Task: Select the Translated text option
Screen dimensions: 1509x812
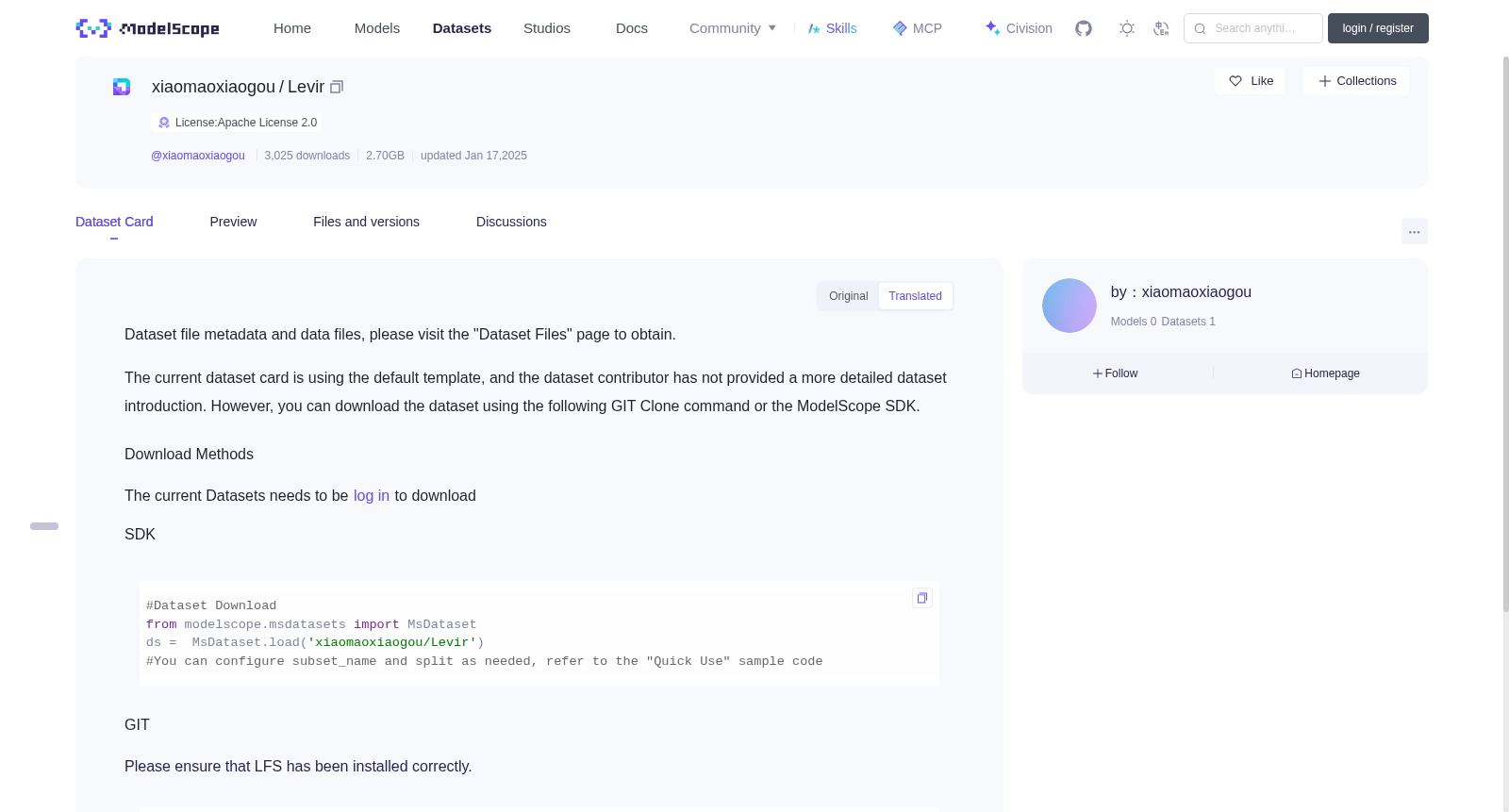Action: tap(915, 296)
